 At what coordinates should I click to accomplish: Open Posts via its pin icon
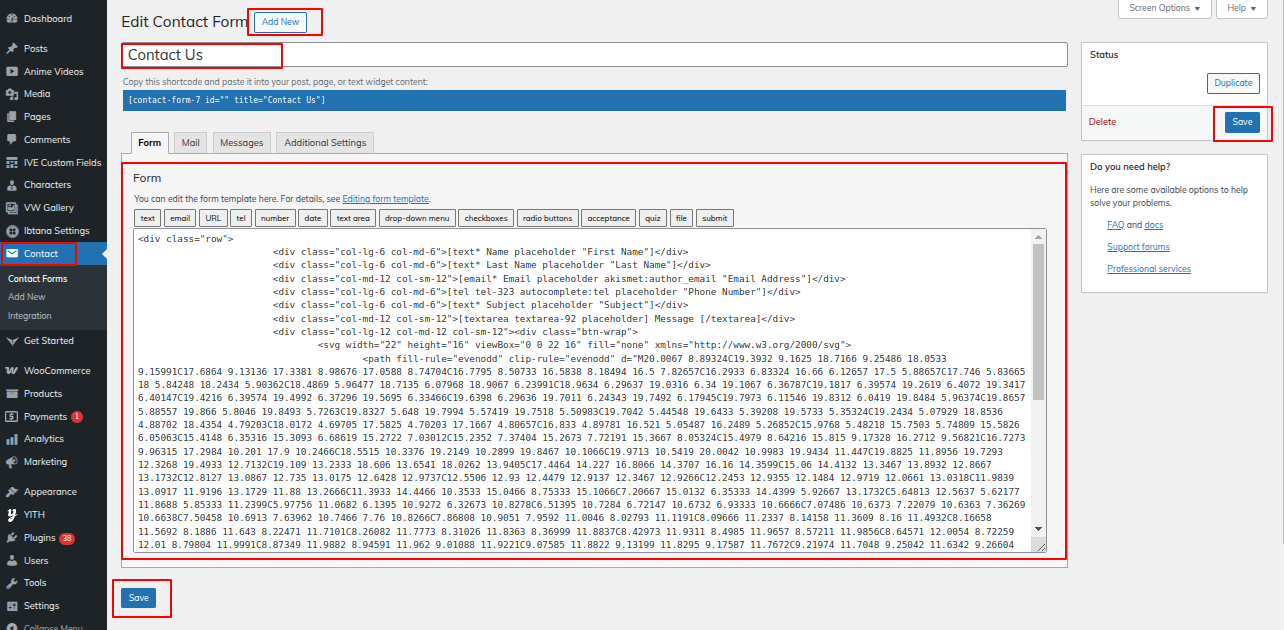tap(11, 48)
